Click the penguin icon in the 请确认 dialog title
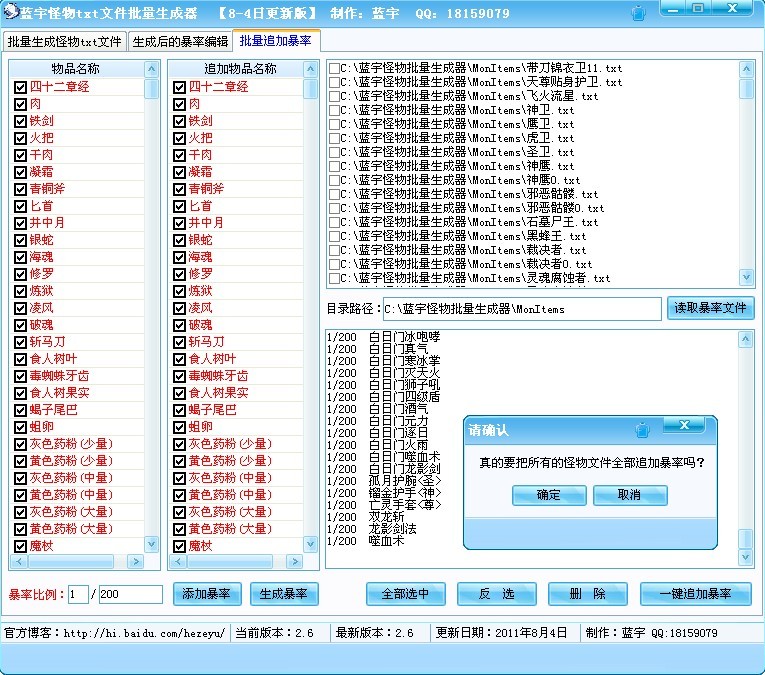The height and width of the screenshot is (675, 765). point(642,429)
